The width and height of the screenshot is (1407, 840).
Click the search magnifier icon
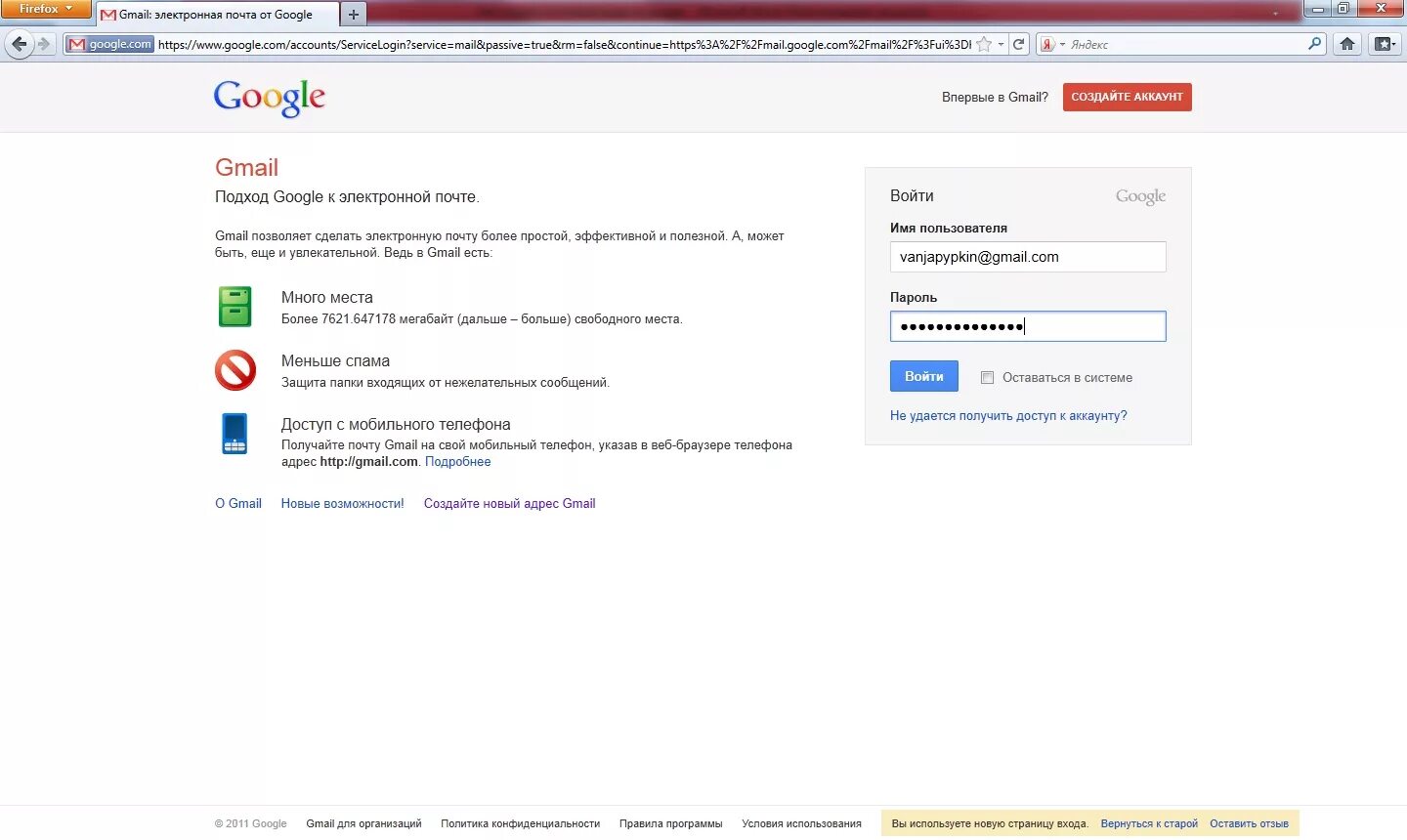tap(1314, 44)
